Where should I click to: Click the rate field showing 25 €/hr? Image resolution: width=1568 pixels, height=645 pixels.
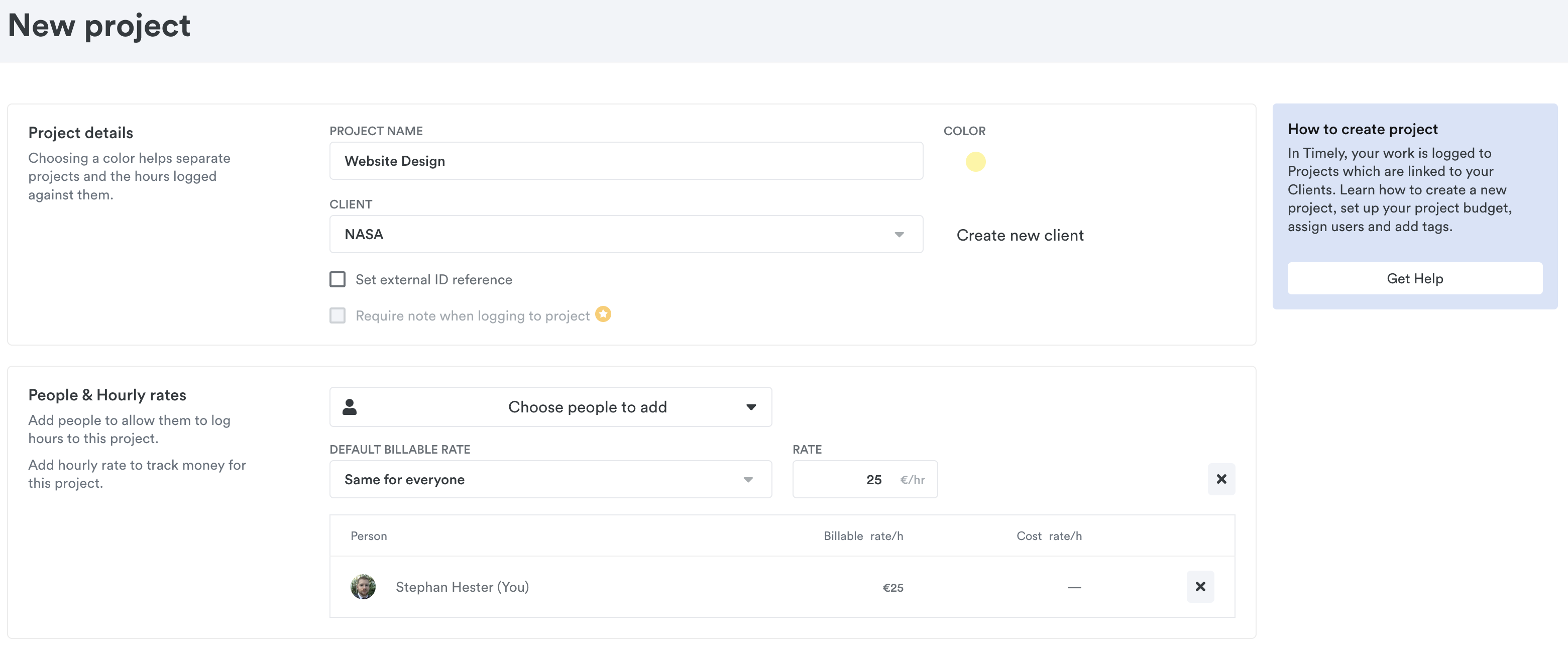[865, 479]
